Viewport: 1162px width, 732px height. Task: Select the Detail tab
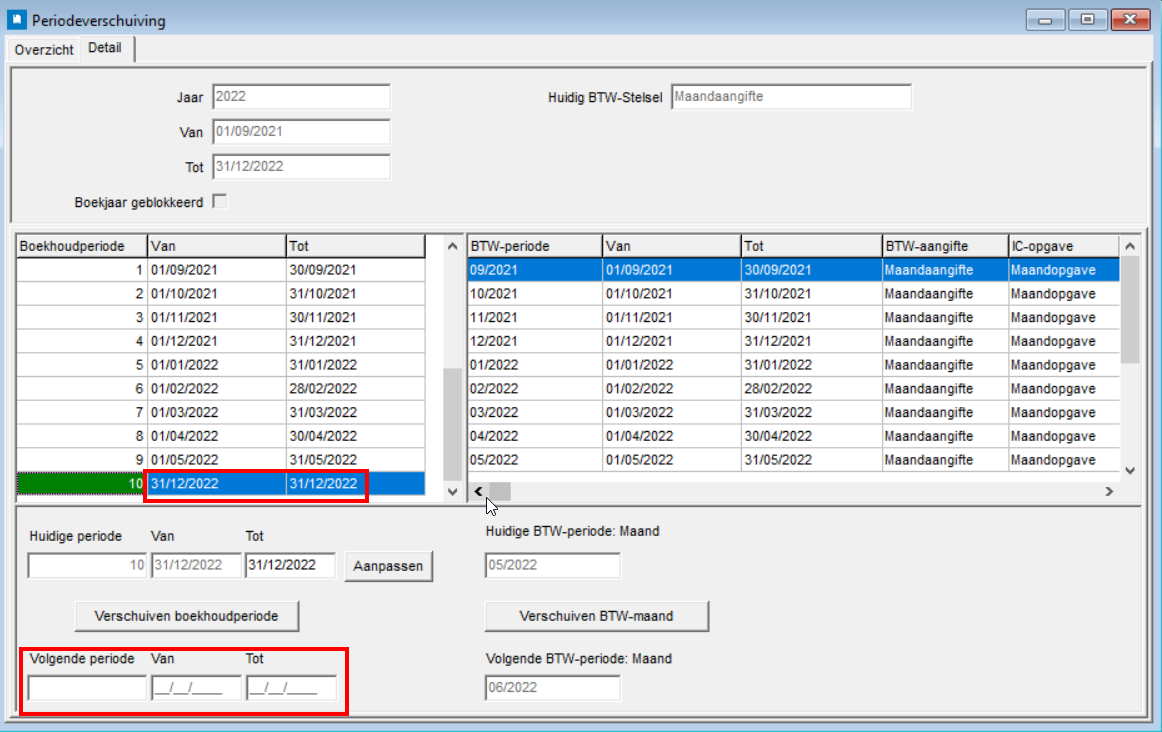point(105,48)
